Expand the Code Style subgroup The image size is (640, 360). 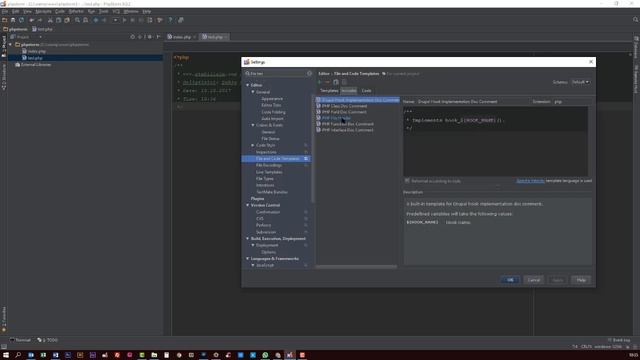click(x=253, y=145)
